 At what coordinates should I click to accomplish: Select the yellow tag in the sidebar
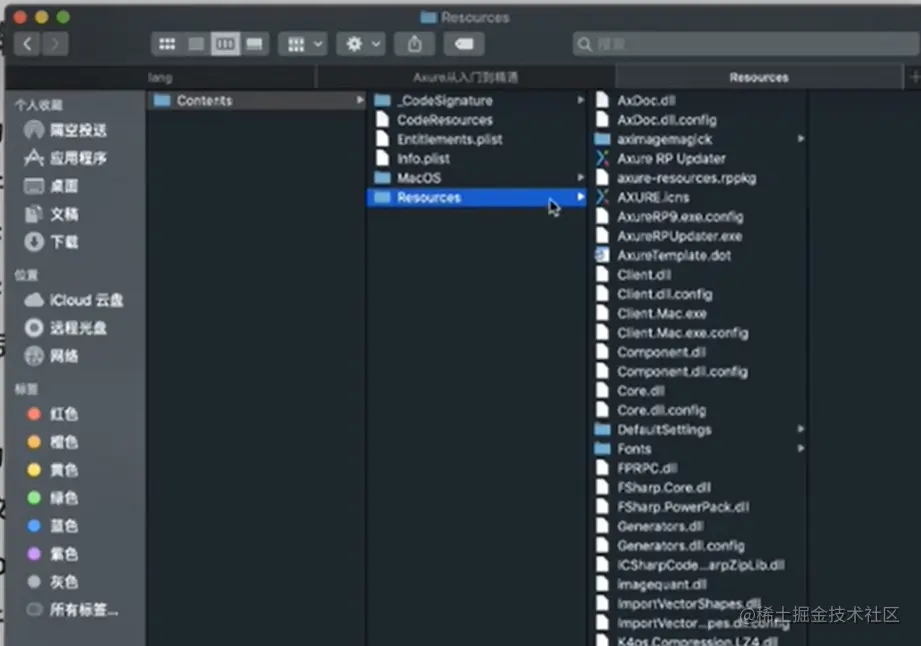(x=52, y=470)
